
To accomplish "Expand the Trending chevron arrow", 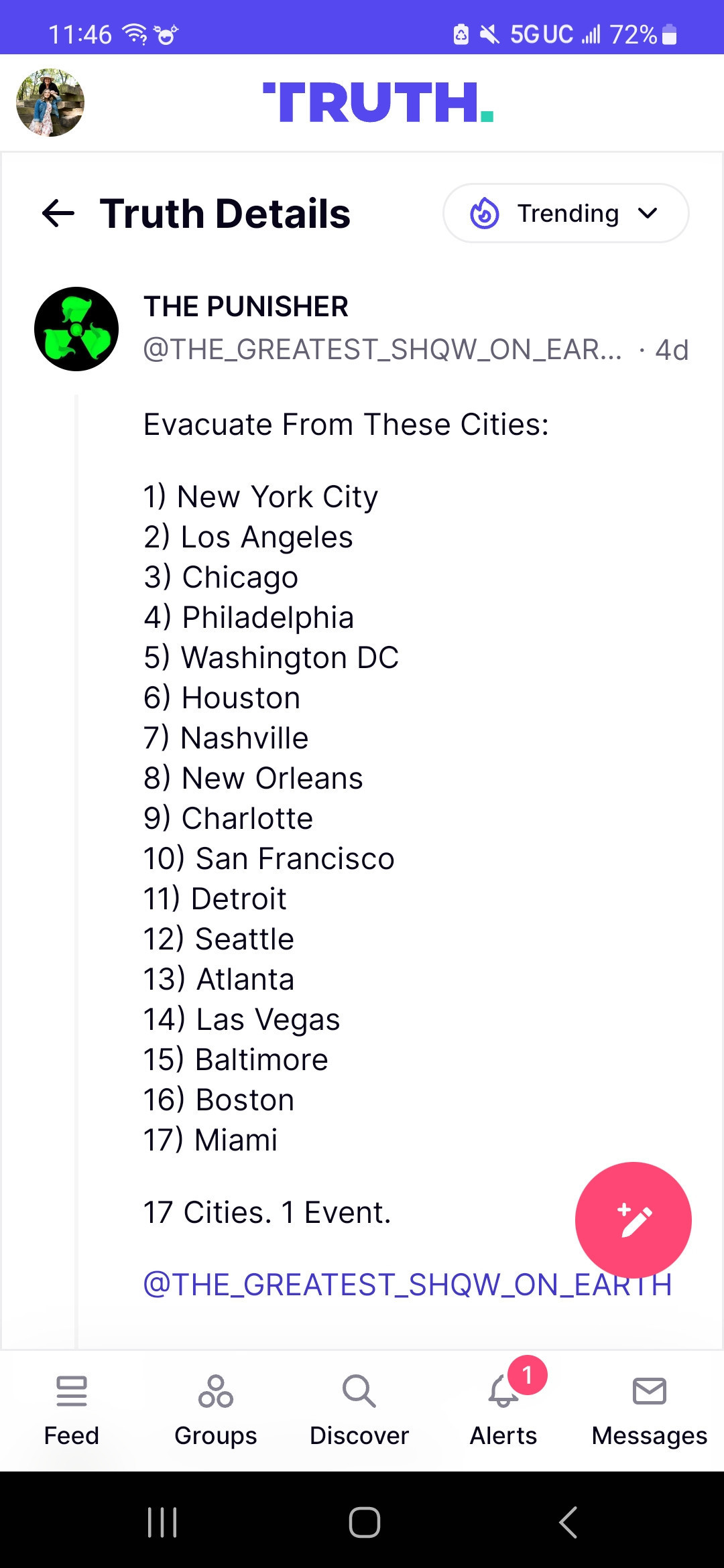I will point(648,214).
